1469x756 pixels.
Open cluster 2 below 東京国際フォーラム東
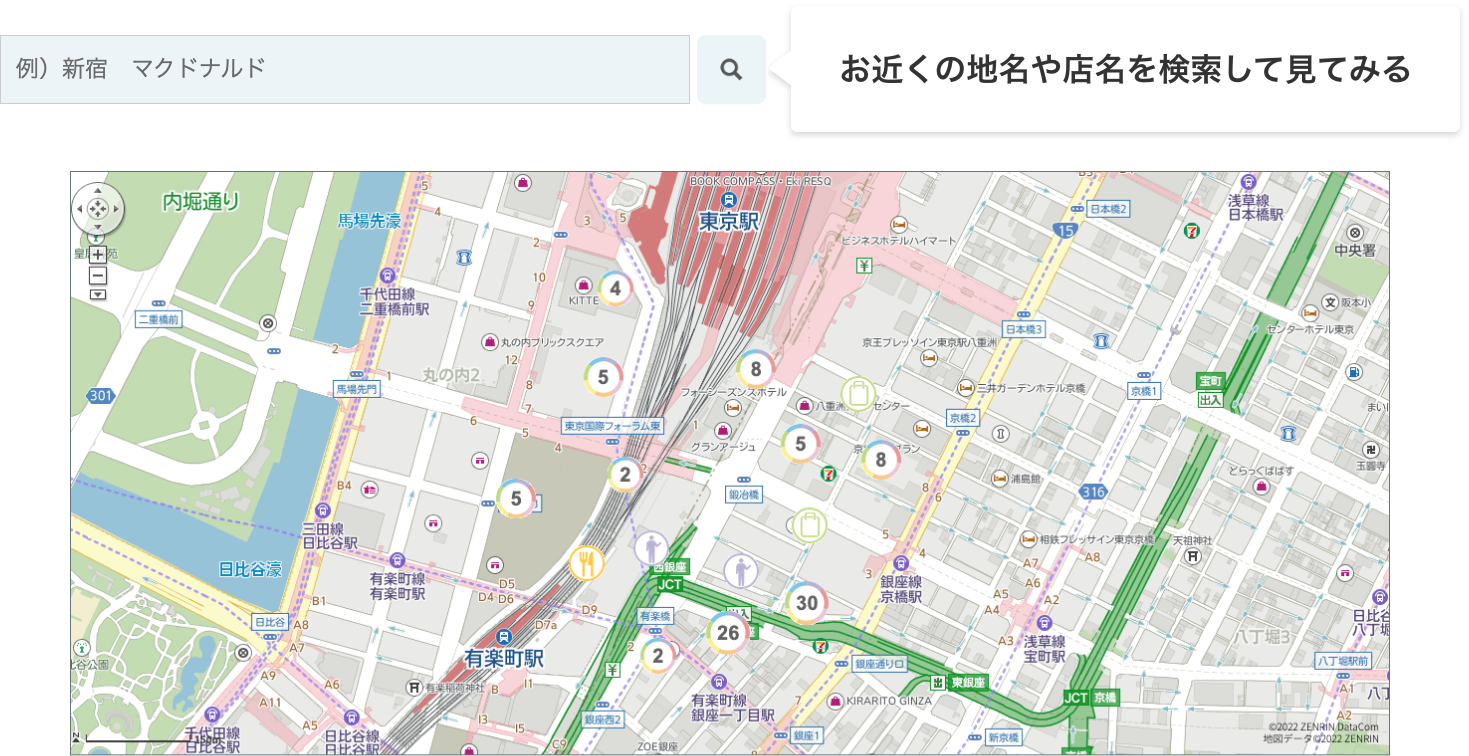tap(625, 474)
